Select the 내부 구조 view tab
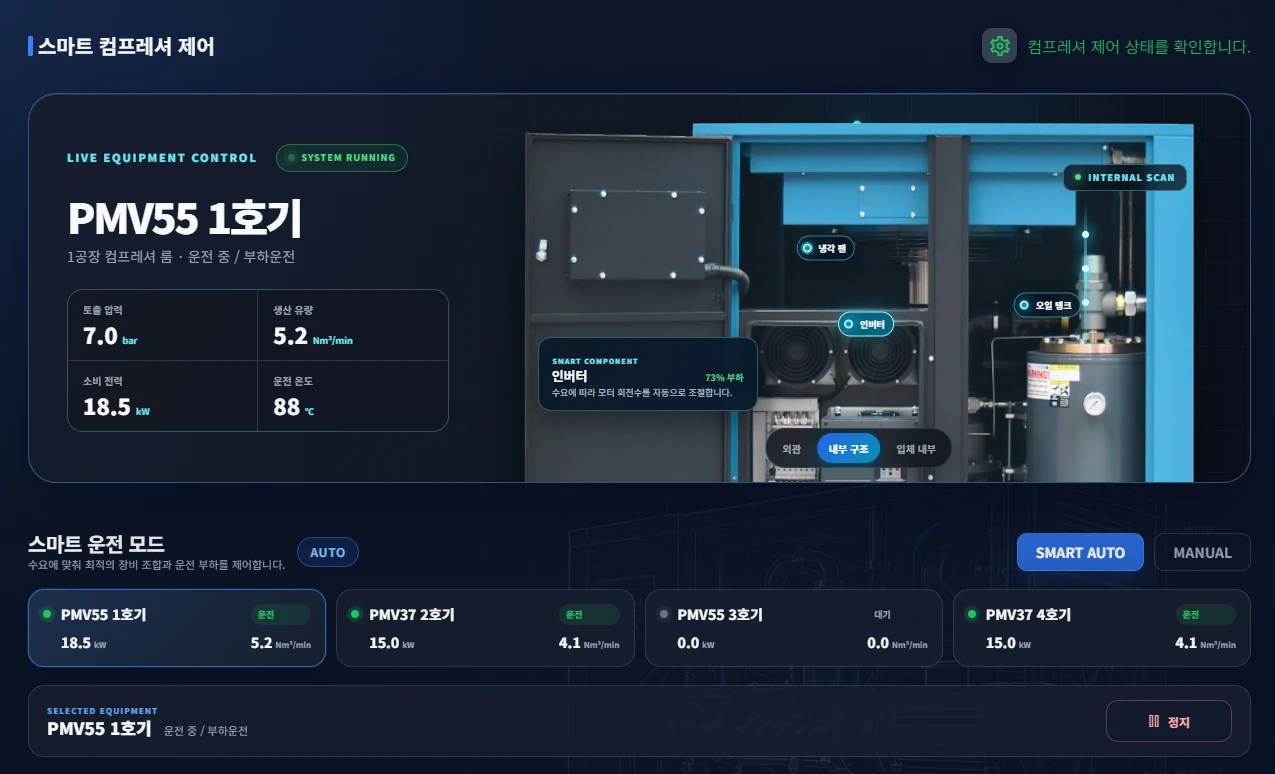 (x=848, y=449)
